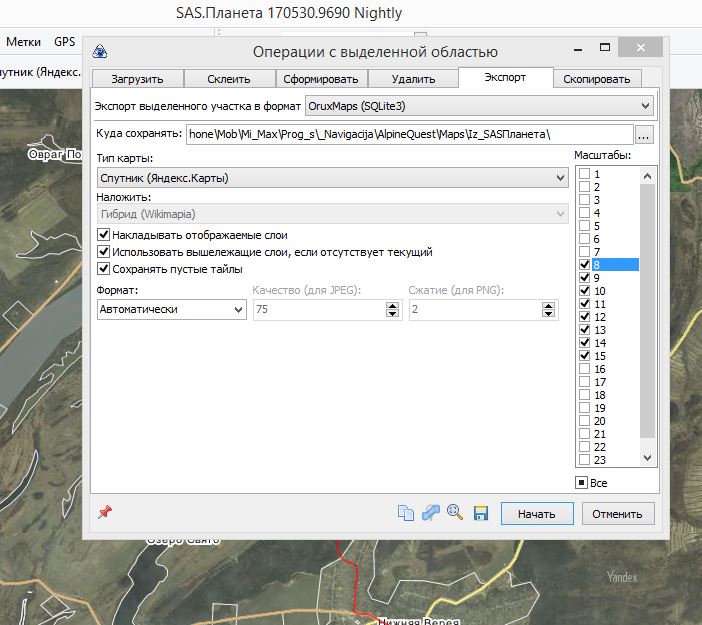Click the blue arrows icon in footer
The height and width of the screenshot is (625, 702).
[x=430, y=513]
